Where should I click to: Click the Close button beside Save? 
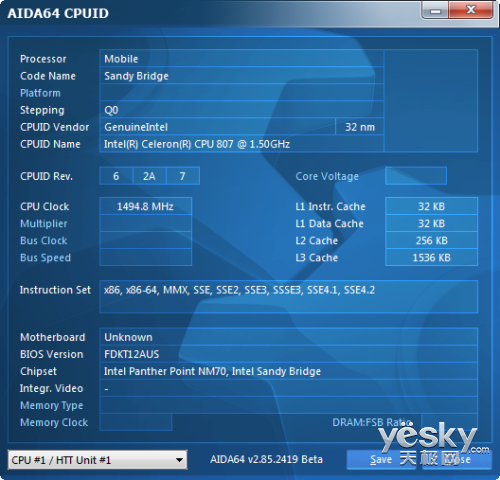pos(457,460)
